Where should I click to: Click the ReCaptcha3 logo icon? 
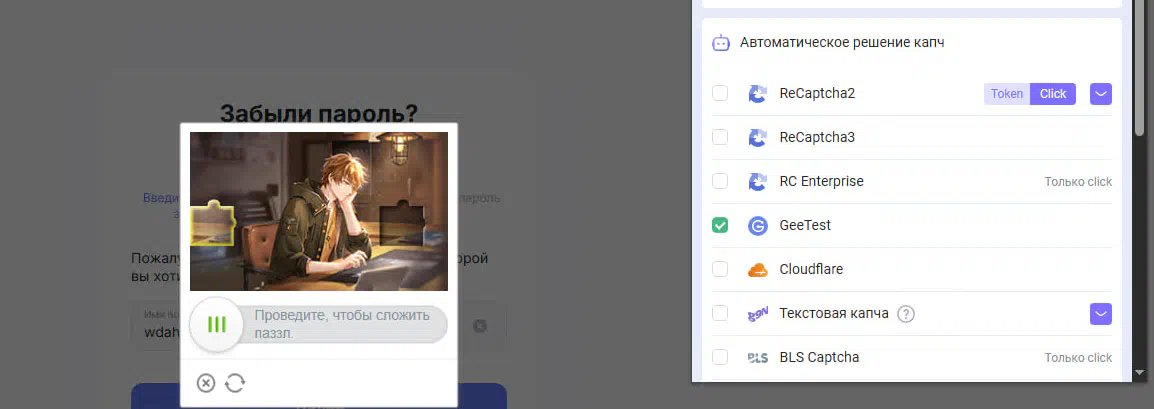[x=757, y=138]
